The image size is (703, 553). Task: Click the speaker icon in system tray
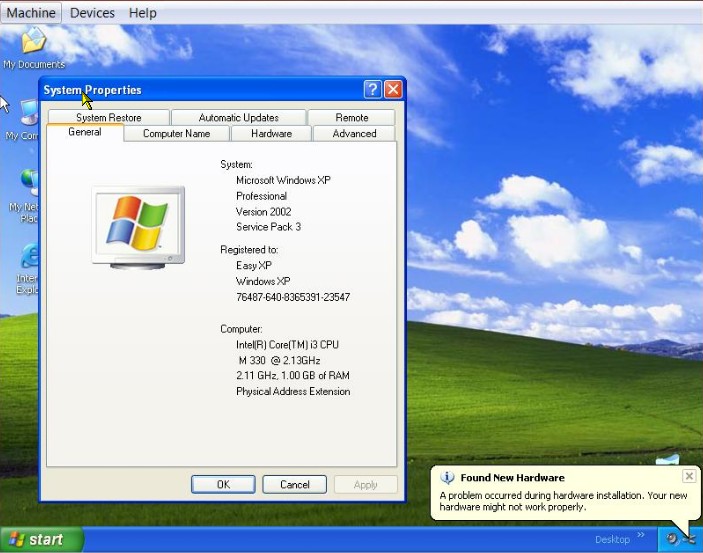672,539
